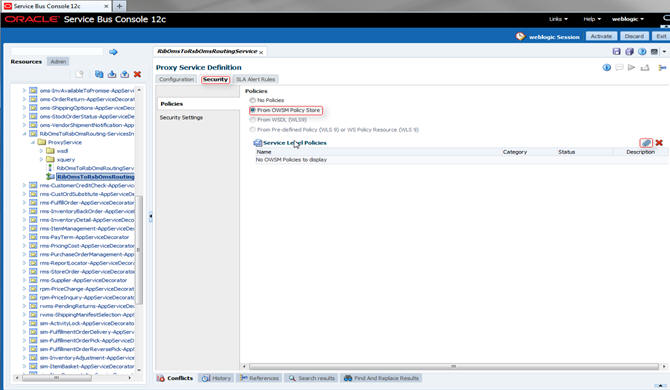Viewport: 670px width, 390px height.
Task: Remove the policy with the red X by Service Level Policies
Action: pos(659,143)
